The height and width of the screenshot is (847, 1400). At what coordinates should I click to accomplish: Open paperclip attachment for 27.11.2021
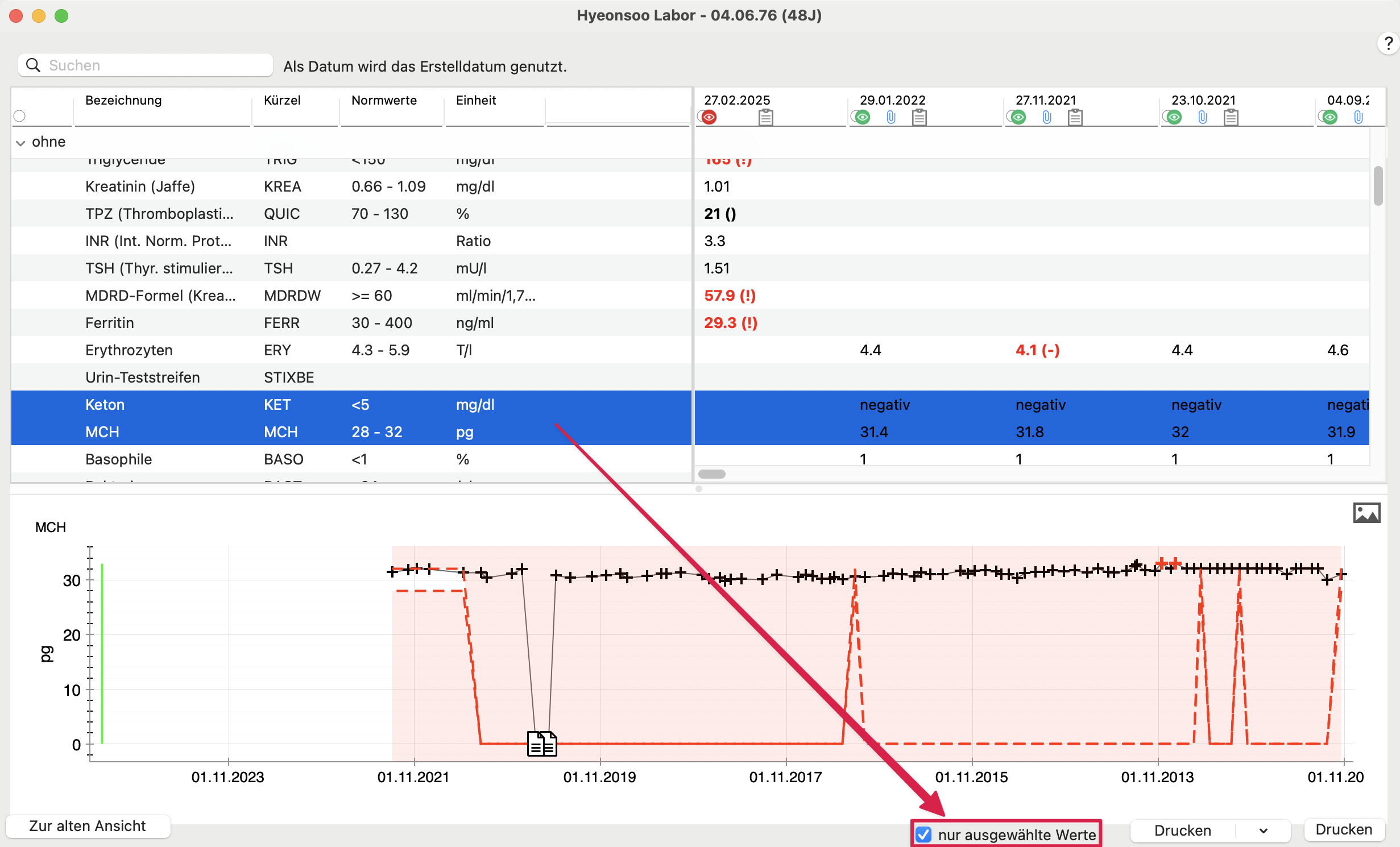point(1047,117)
